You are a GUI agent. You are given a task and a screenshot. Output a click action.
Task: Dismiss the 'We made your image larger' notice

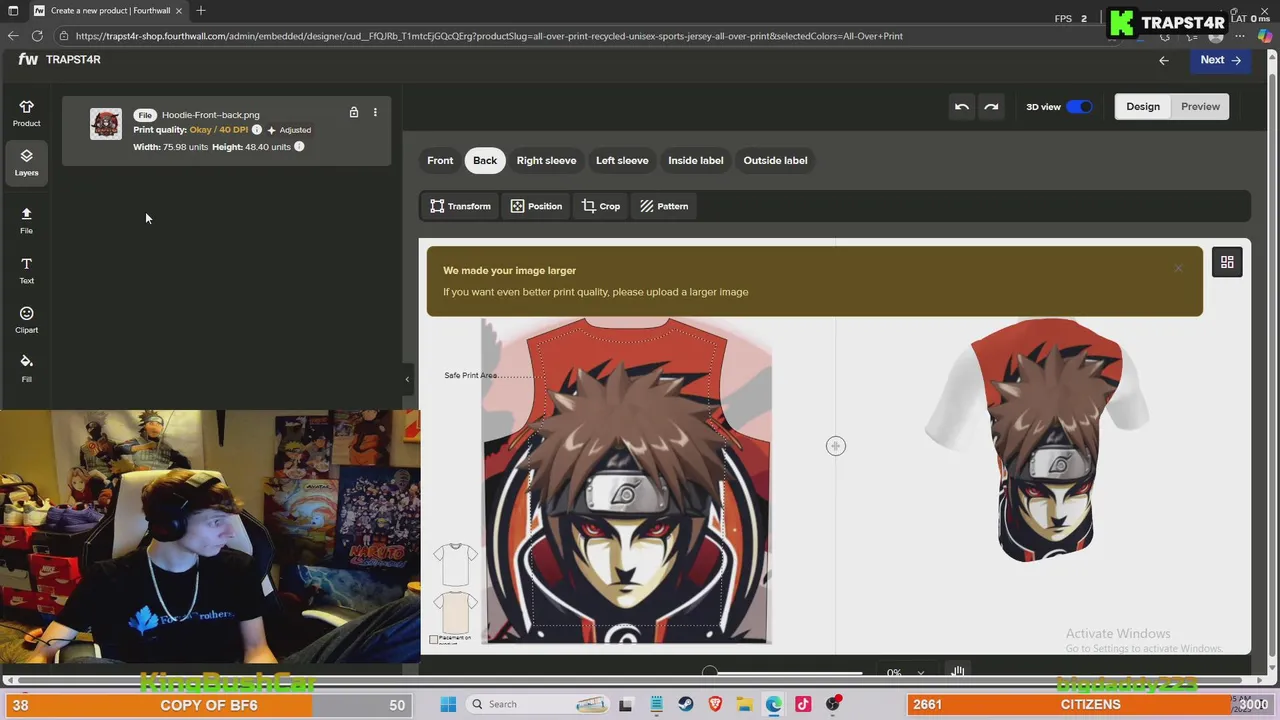click(1178, 268)
